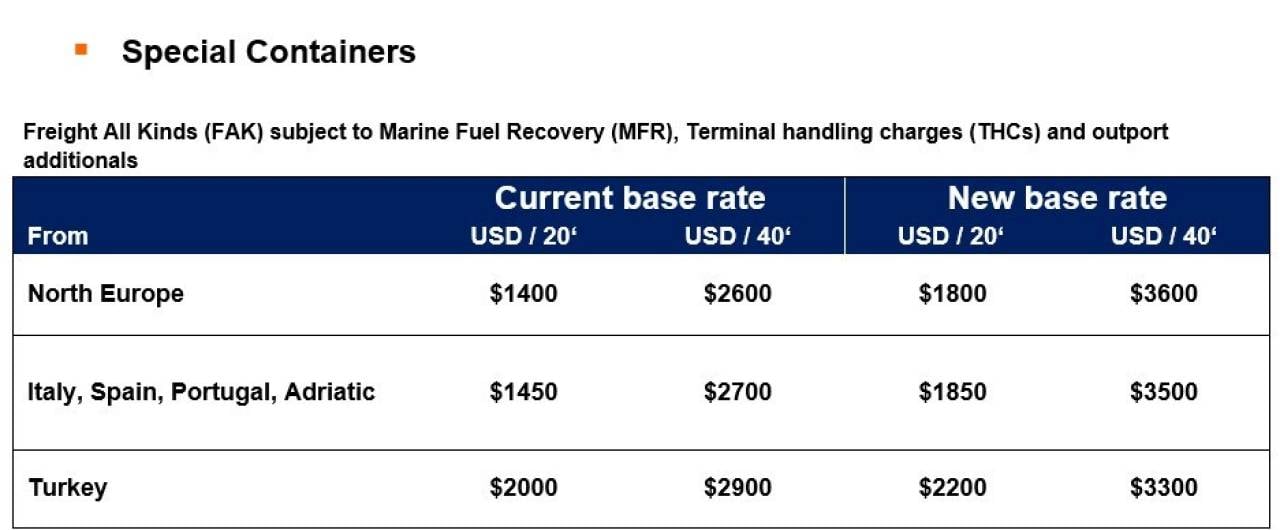Click Turkey's $2900 rate value
Screen dimensions: 1280x530
[x=737, y=488]
